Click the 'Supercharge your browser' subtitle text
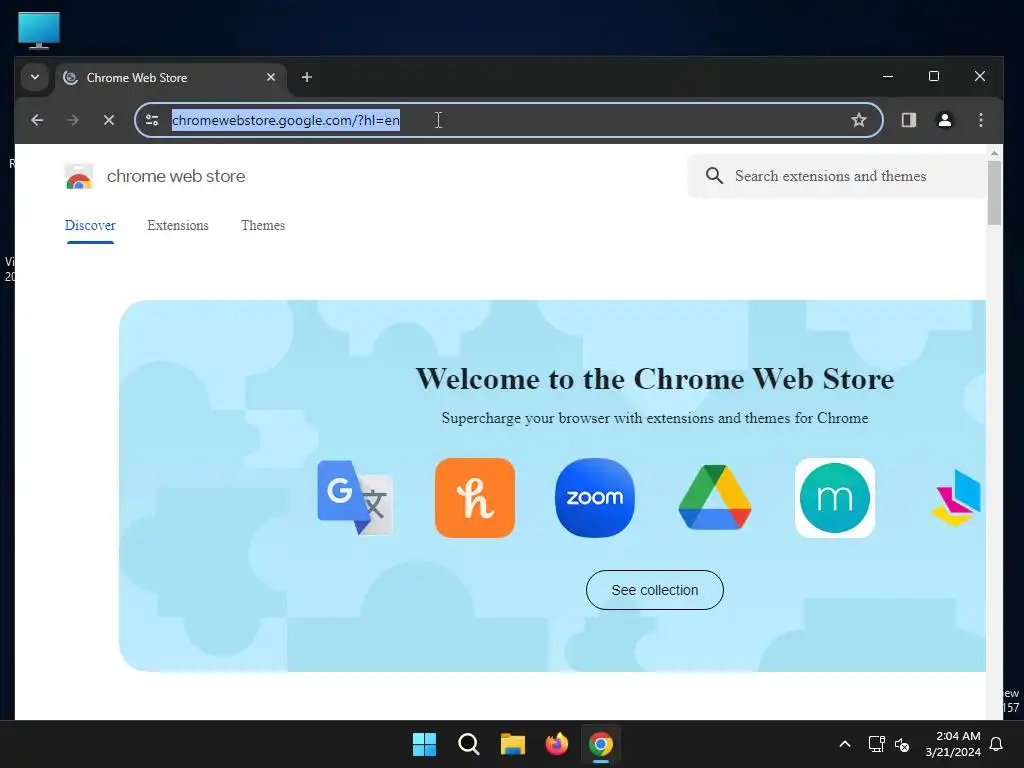The width and height of the screenshot is (1024, 768). 654,418
